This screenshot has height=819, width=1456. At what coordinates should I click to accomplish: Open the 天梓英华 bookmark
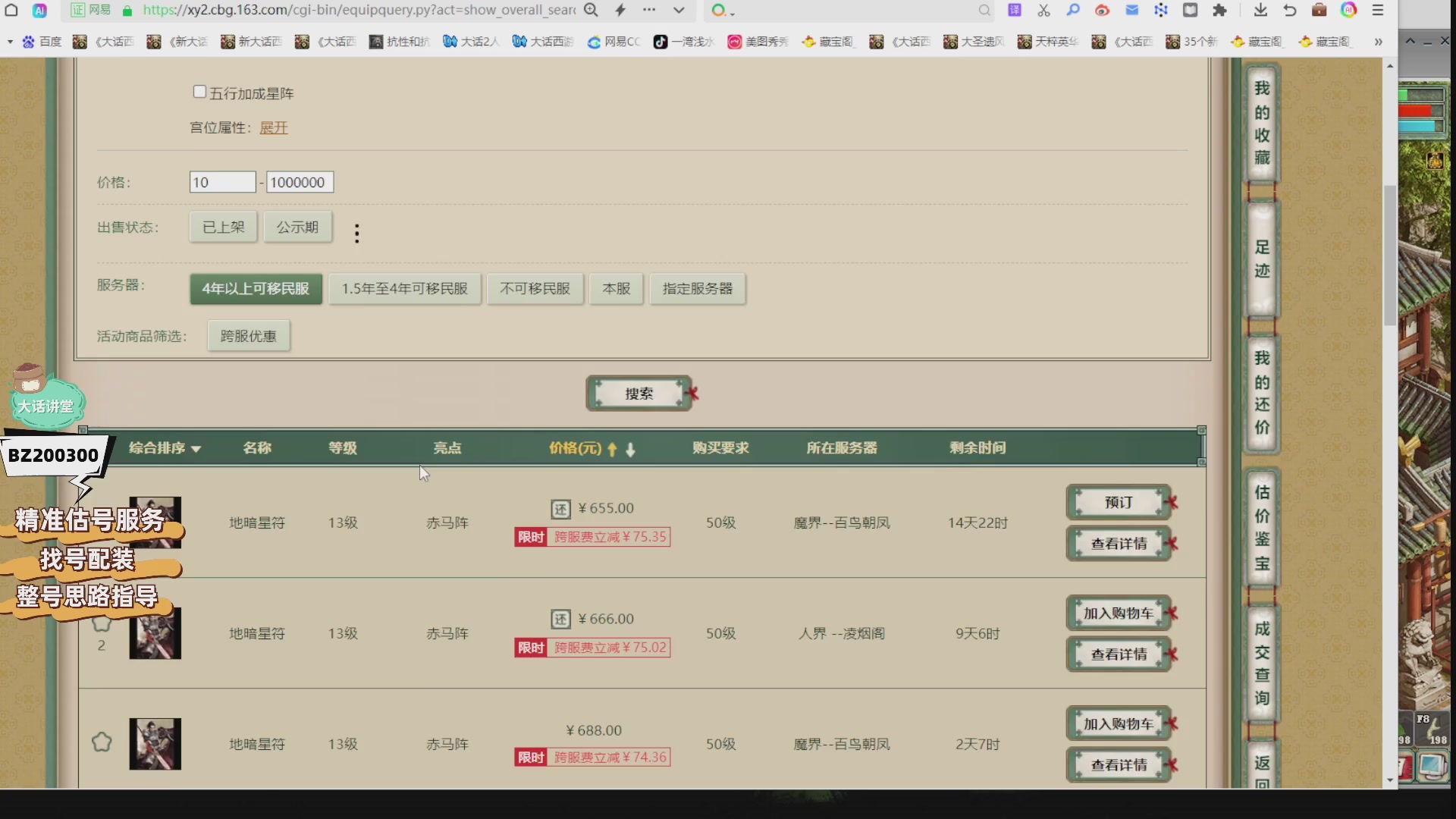pyautogui.click(x=1048, y=42)
